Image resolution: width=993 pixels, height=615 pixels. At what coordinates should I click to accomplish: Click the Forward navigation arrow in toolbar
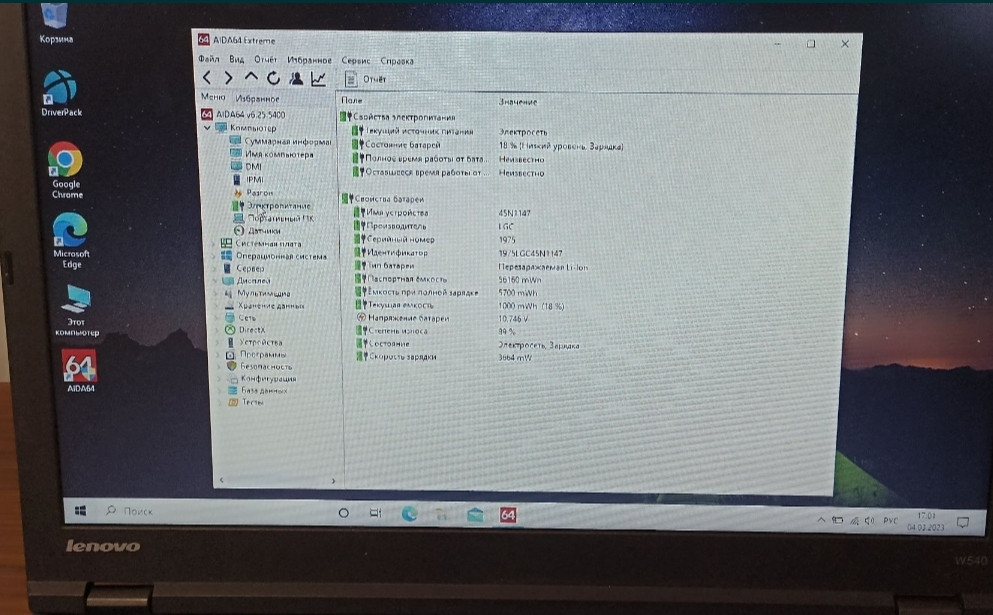point(229,78)
